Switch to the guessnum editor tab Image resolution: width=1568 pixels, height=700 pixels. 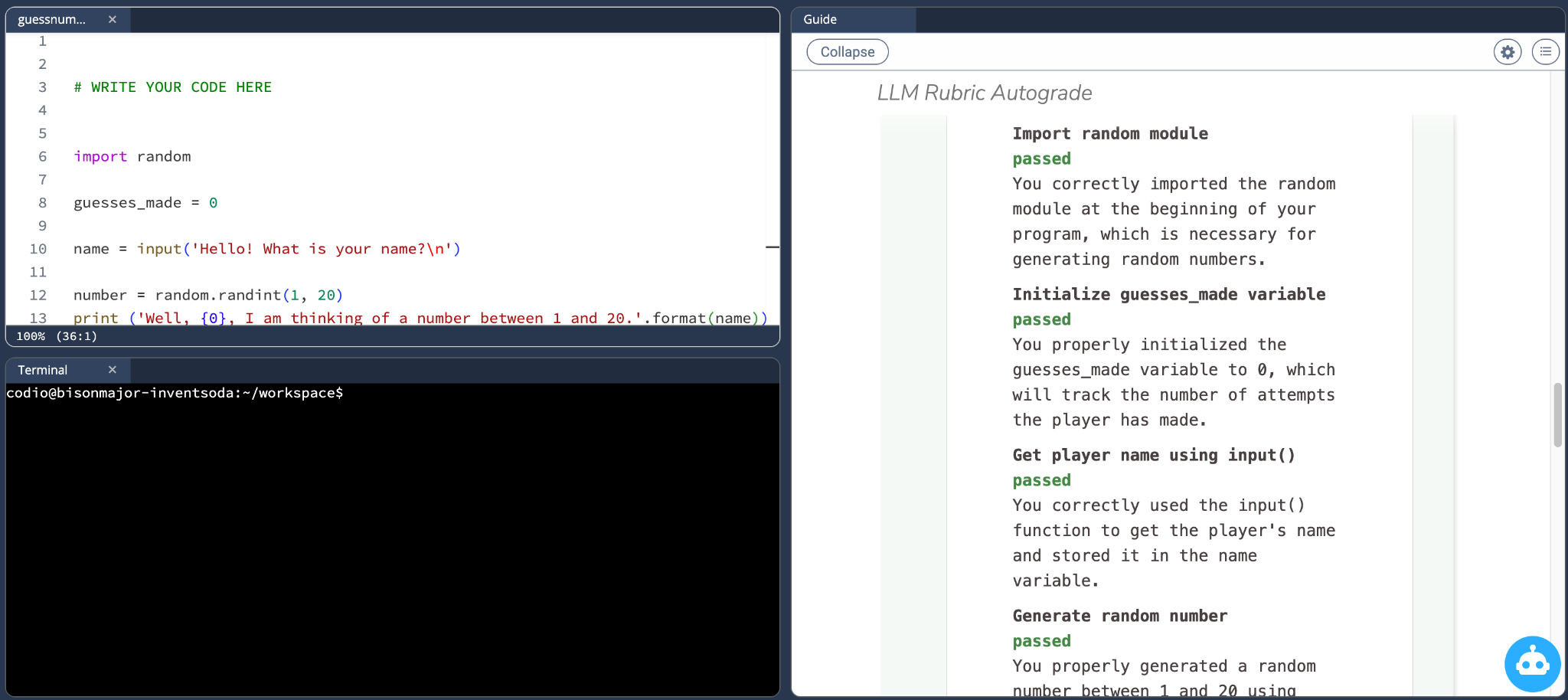click(x=52, y=20)
